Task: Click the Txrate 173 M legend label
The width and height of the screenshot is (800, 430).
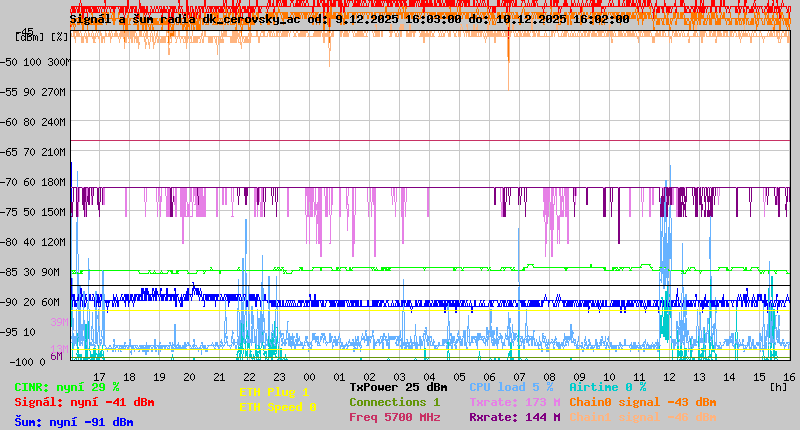Action: 514,402
